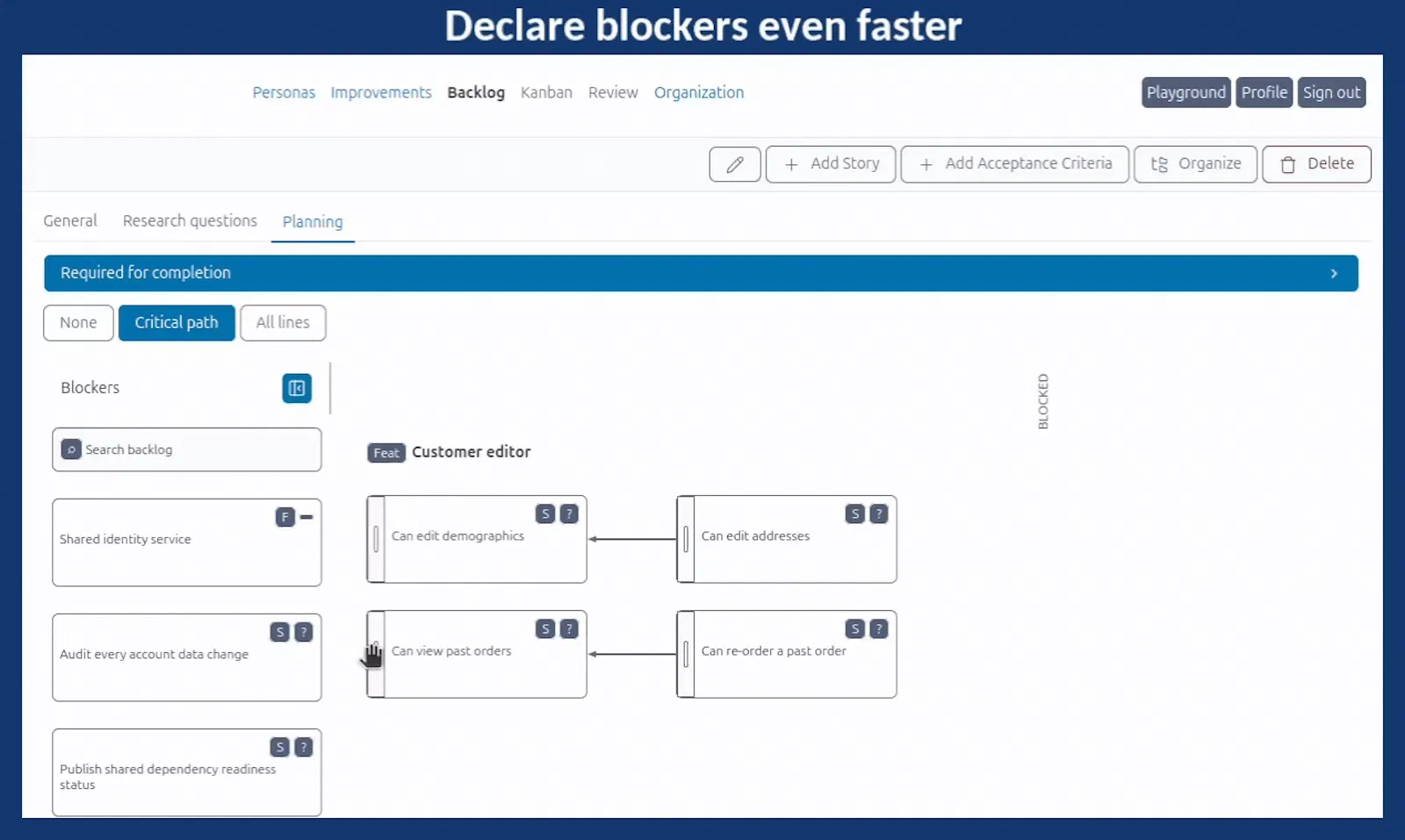Viewport: 1405px width, 840px height.
Task: Click the Blockers panel heading
Action: point(90,388)
